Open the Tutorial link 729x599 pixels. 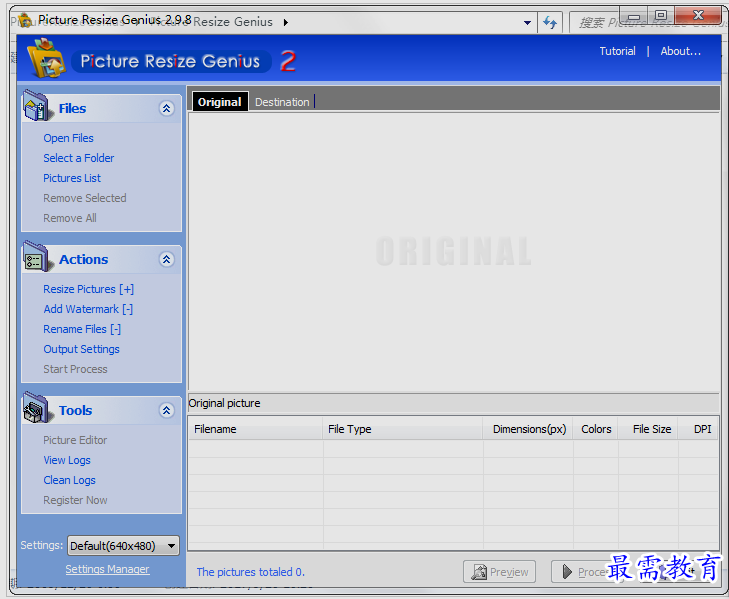click(x=617, y=51)
